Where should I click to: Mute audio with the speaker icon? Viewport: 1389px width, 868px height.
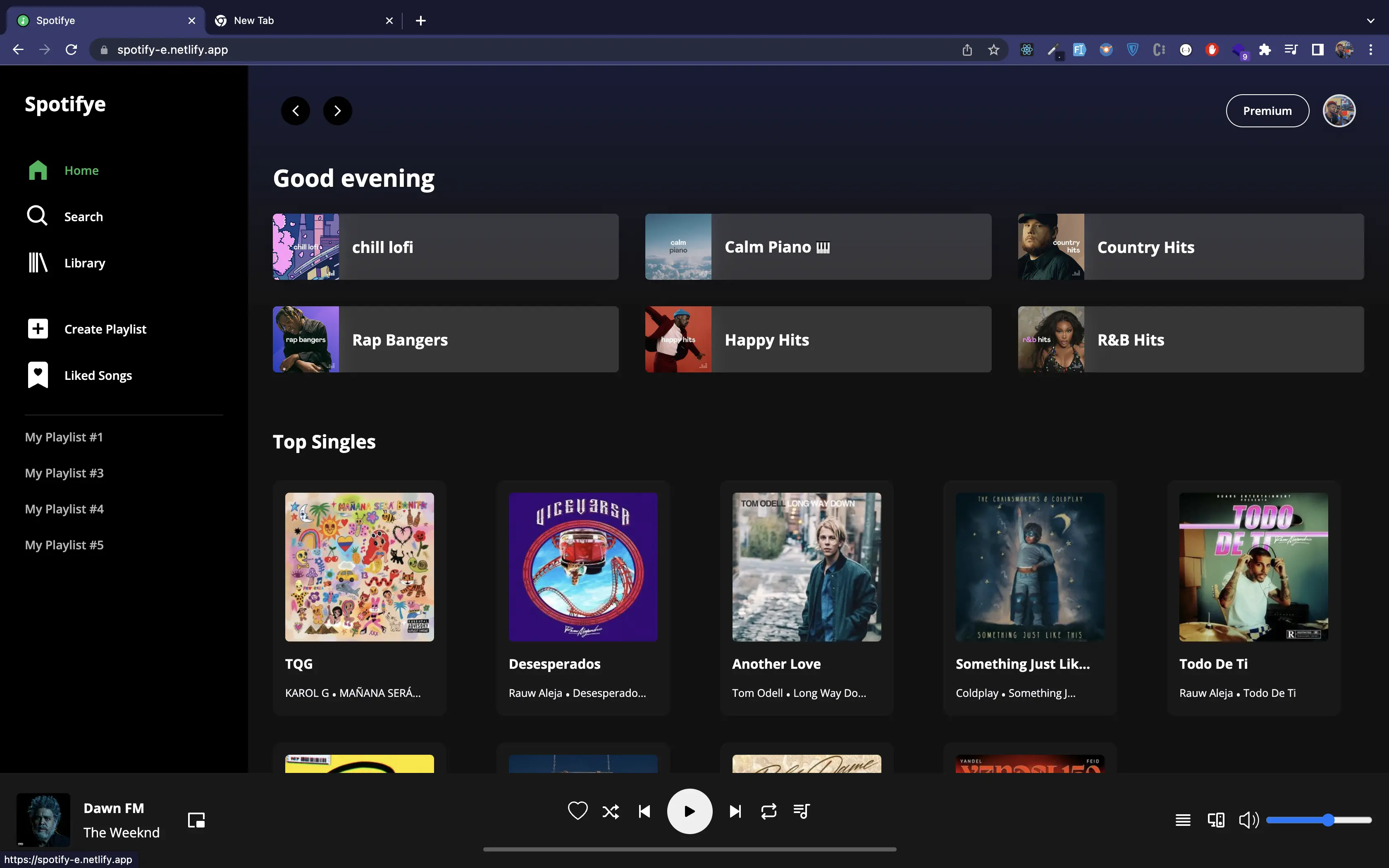[1248, 820]
